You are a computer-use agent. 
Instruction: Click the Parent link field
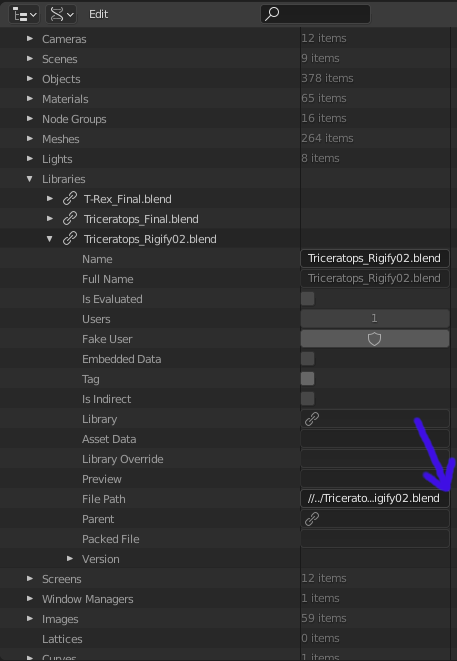point(375,519)
